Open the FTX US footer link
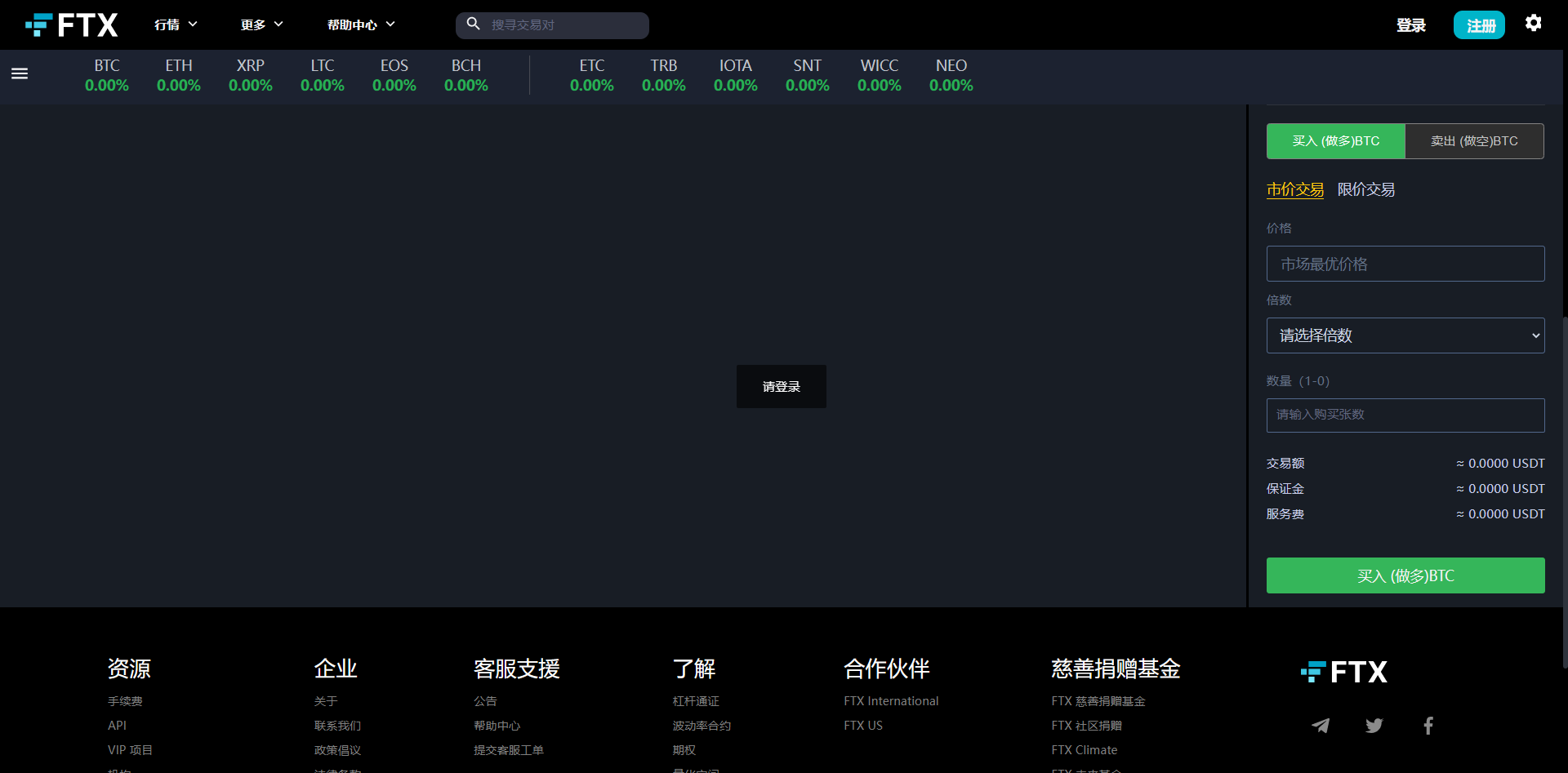The height and width of the screenshot is (773, 1568). click(x=863, y=726)
